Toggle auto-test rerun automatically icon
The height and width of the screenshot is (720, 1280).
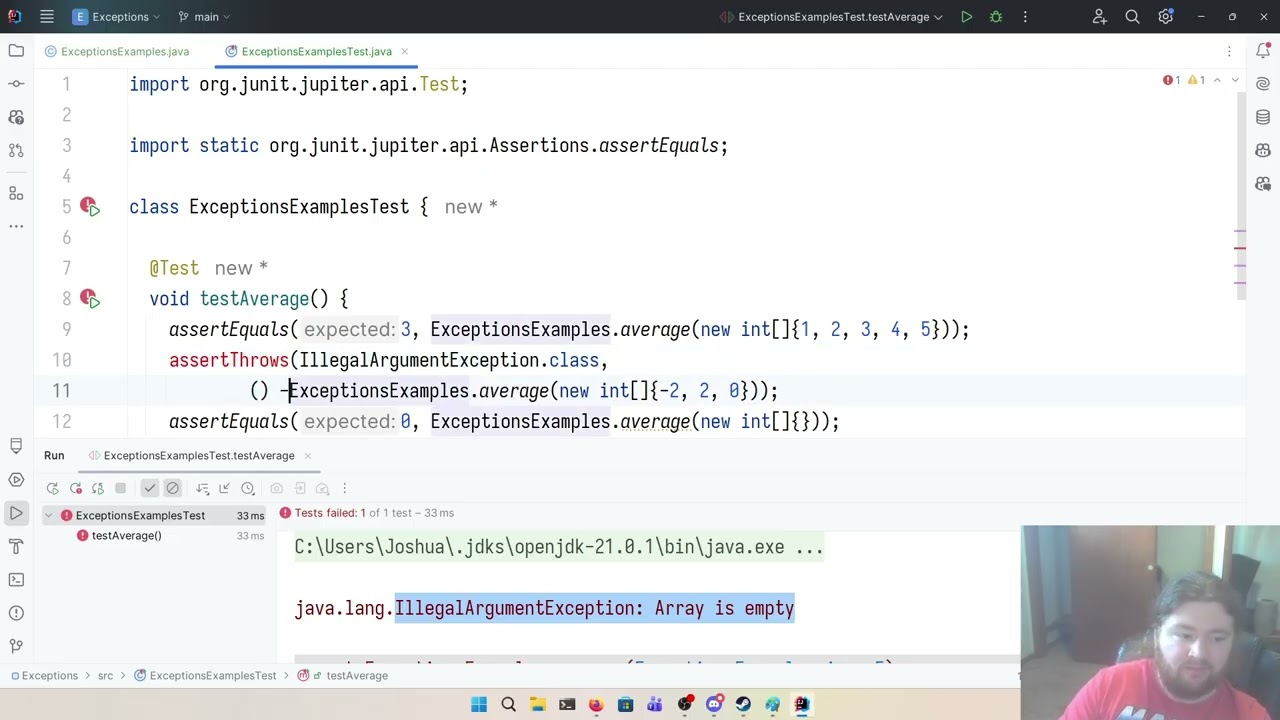[x=97, y=488]
